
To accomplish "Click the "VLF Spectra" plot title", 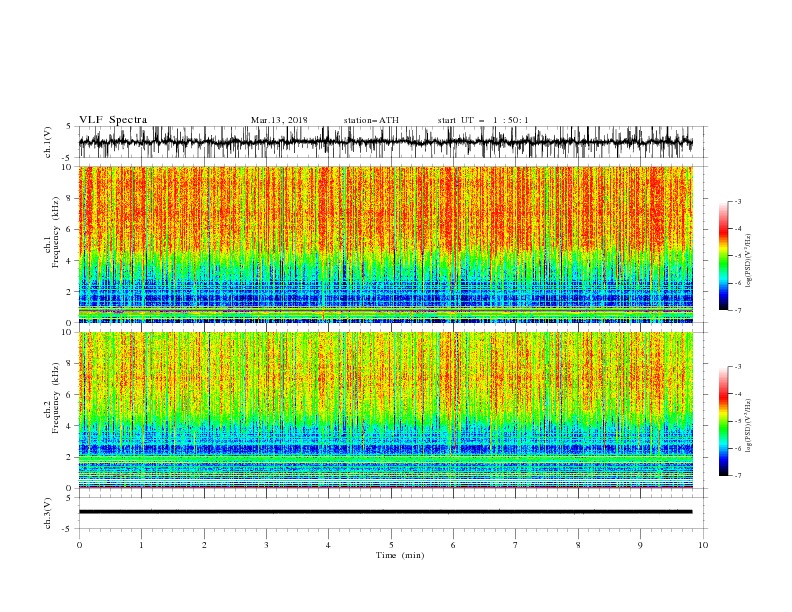I will pos(113,120).
